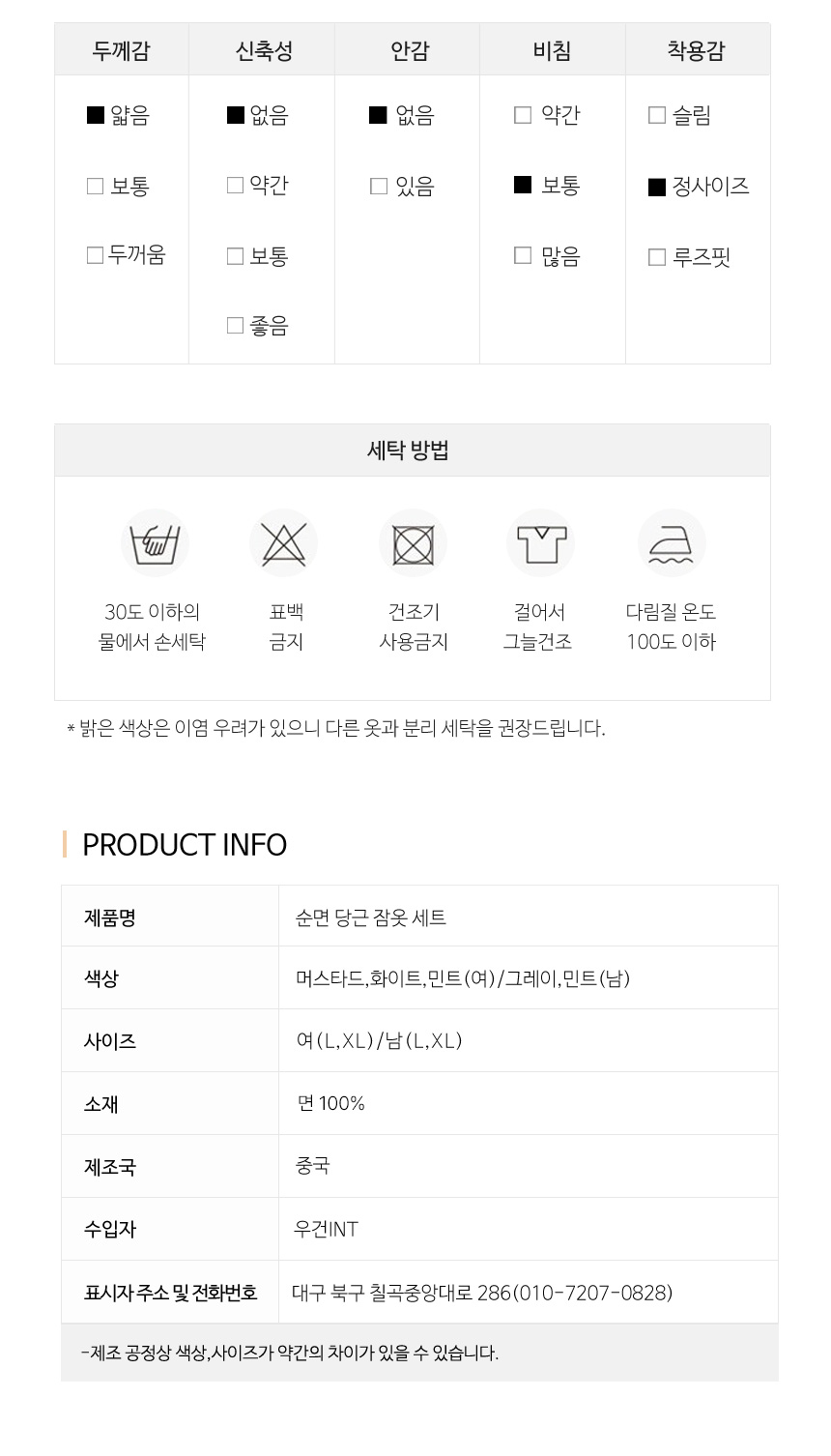Click the hand wash 30 degrees icon

tap(154, 543)
